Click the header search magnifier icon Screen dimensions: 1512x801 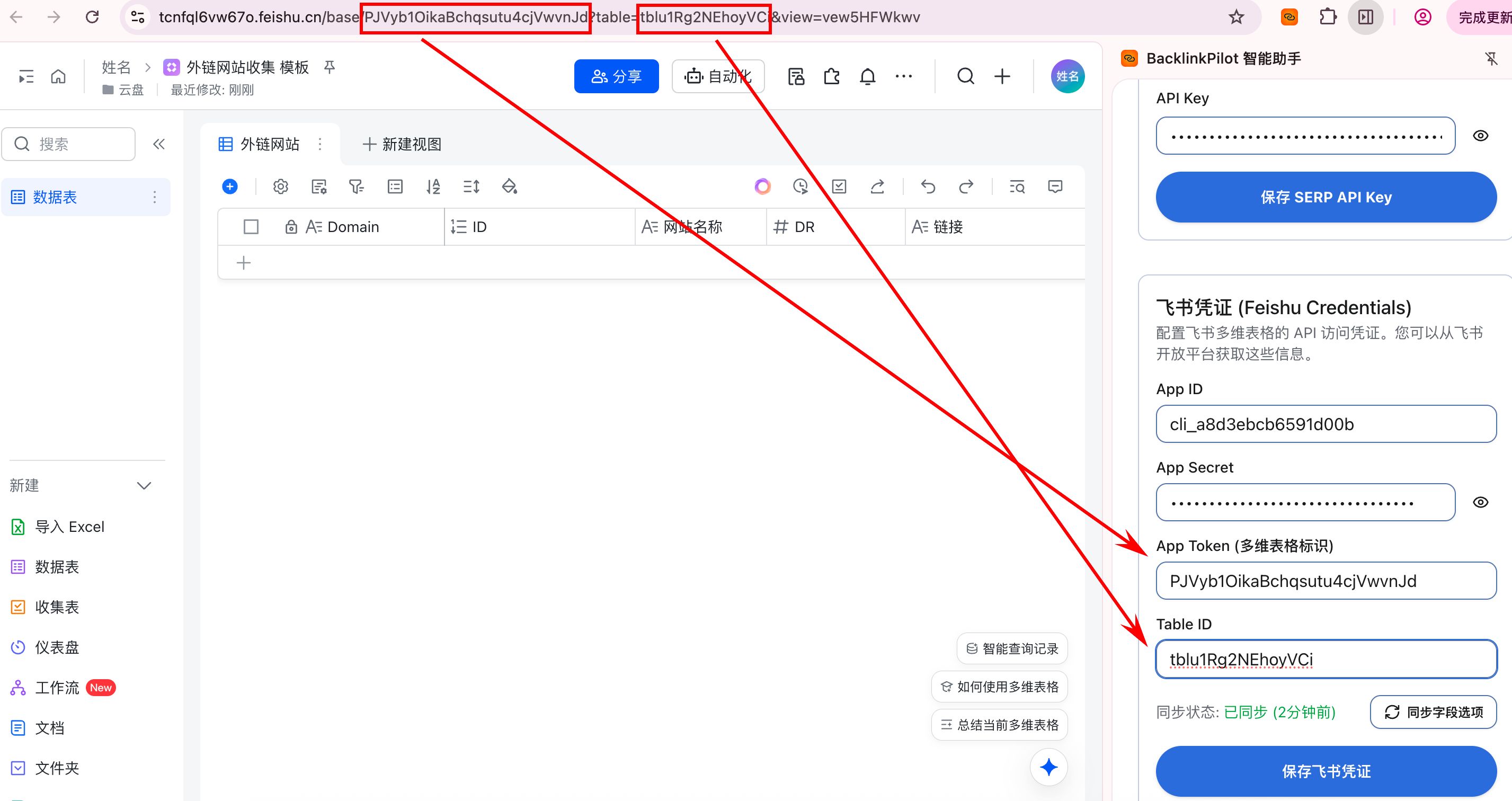click(x=966, y=76)
